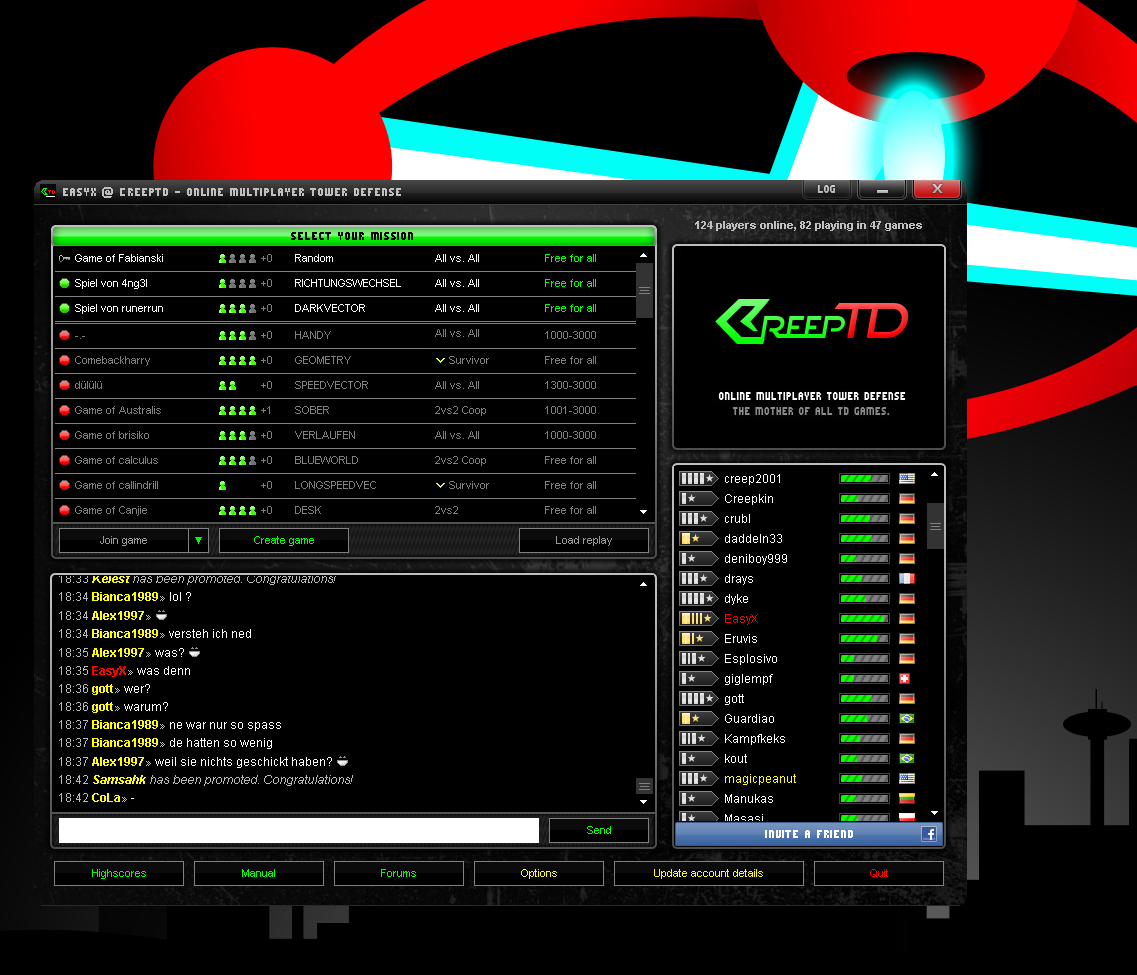Click the Lithuanian flag beside Manukas
Screen dimensions: 1137x975
[906, 799]
